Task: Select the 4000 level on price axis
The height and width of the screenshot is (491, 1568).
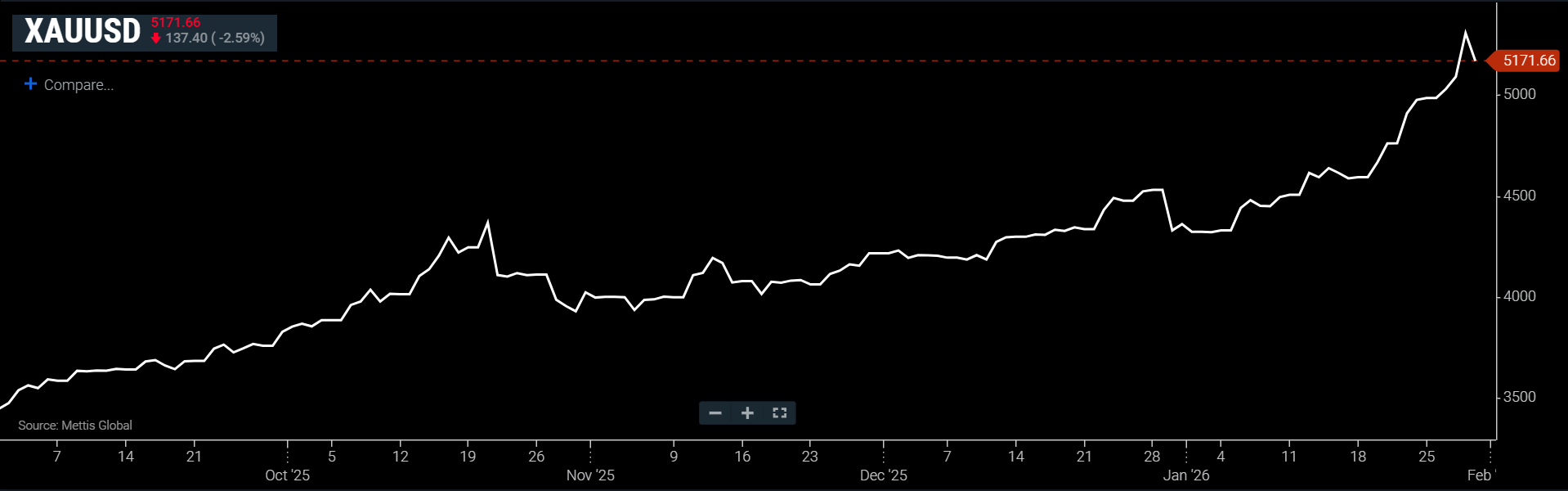Action: (1520, 296)
